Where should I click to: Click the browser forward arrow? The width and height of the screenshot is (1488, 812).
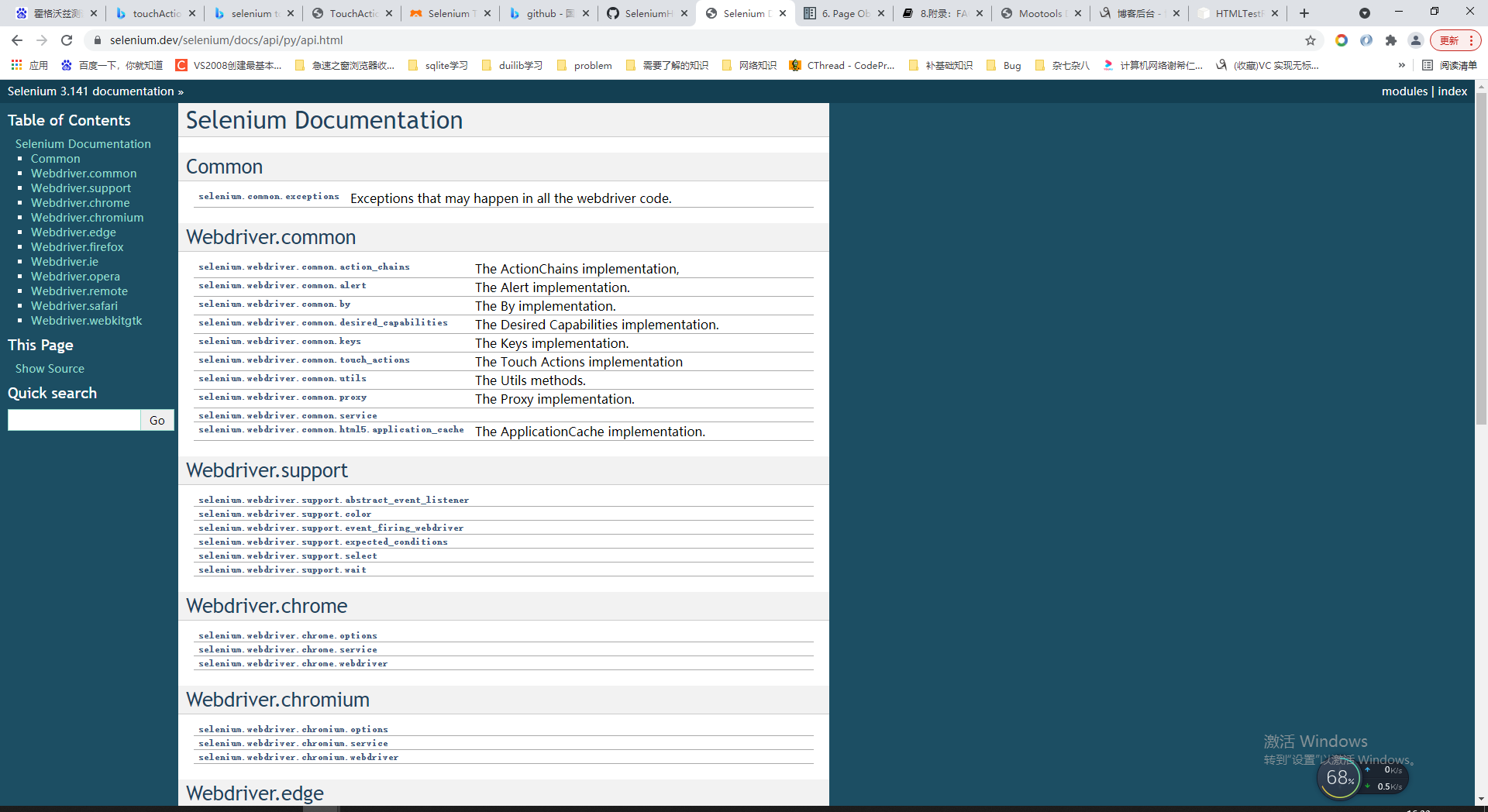42,40
